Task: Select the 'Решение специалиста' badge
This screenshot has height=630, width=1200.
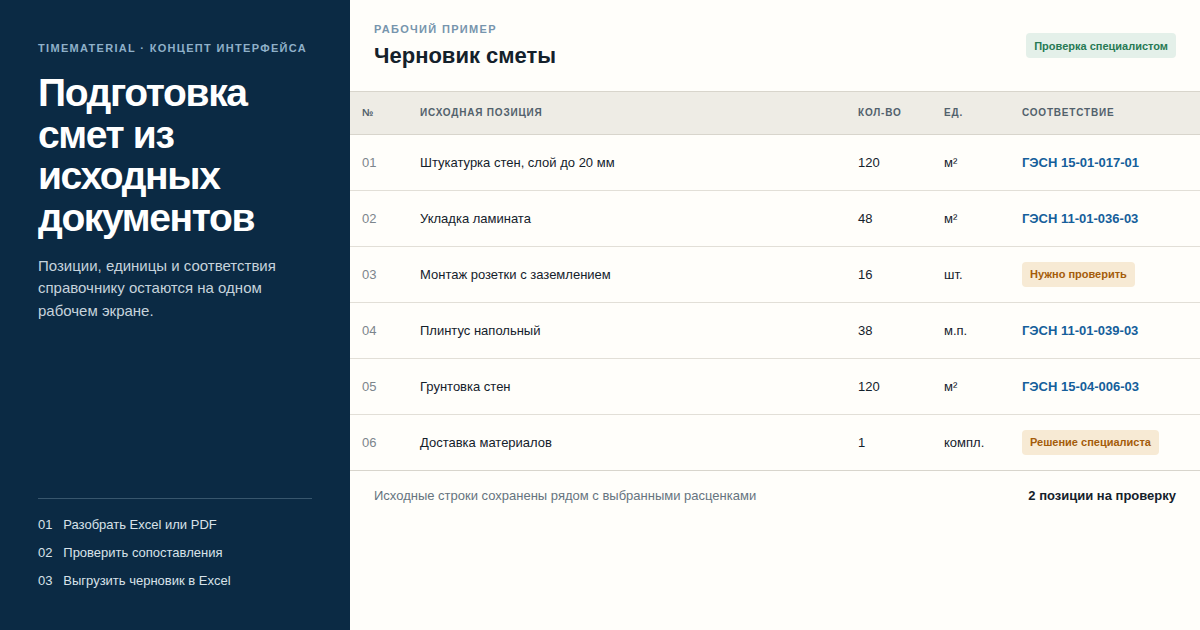Action: 1090,442
